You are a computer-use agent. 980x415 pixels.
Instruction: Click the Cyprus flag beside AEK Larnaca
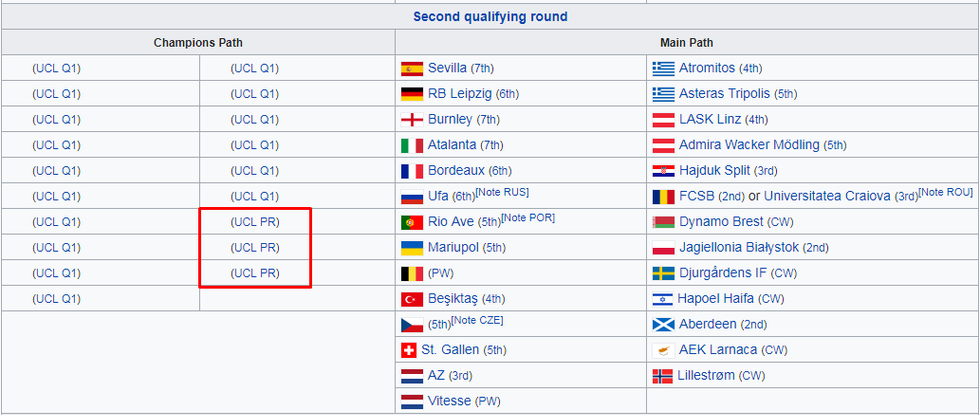click(x=663, y=350)
